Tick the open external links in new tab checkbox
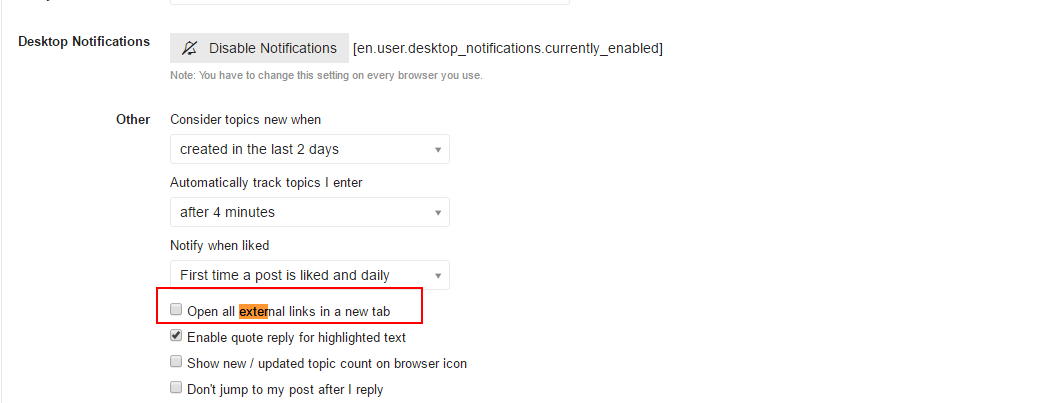The image size is (1048, 403). (176, 309)
